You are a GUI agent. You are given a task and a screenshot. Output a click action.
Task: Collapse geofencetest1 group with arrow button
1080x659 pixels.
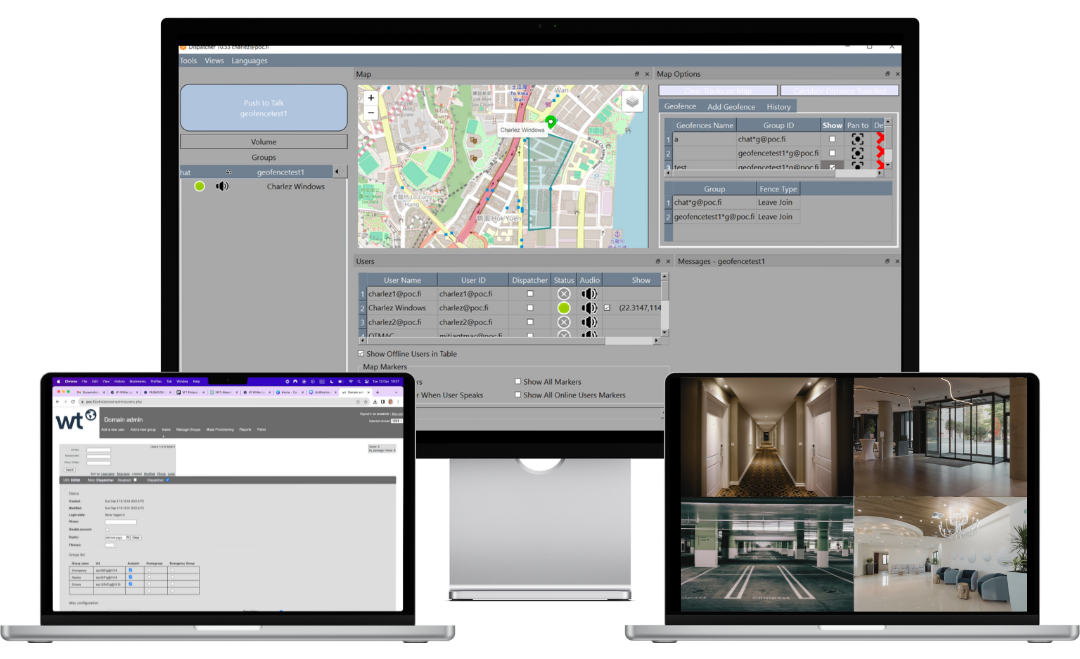click(337, 172)
